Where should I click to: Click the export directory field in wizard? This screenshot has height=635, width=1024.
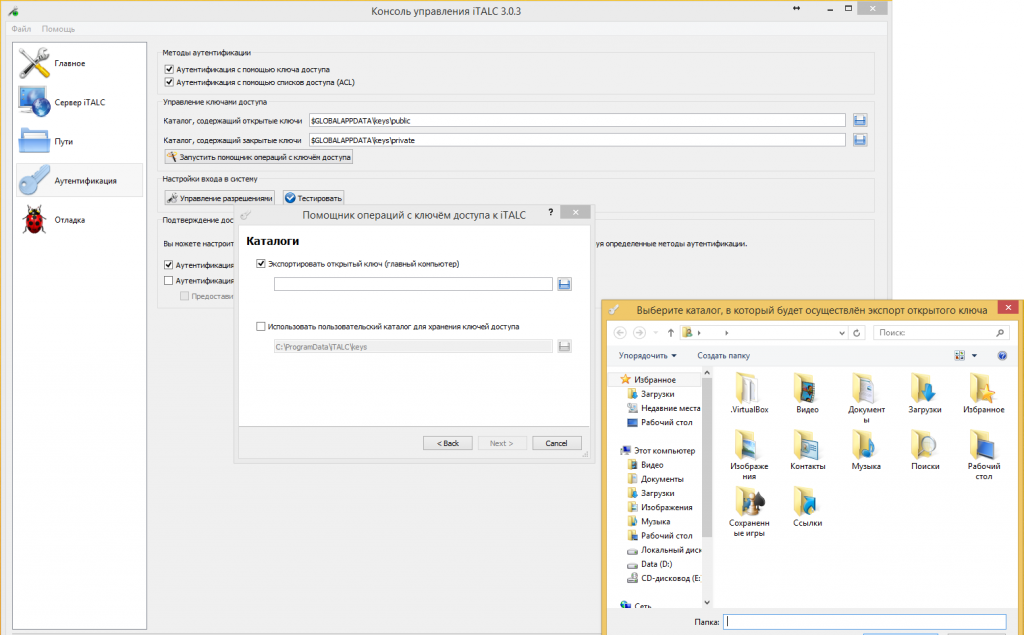413,284
